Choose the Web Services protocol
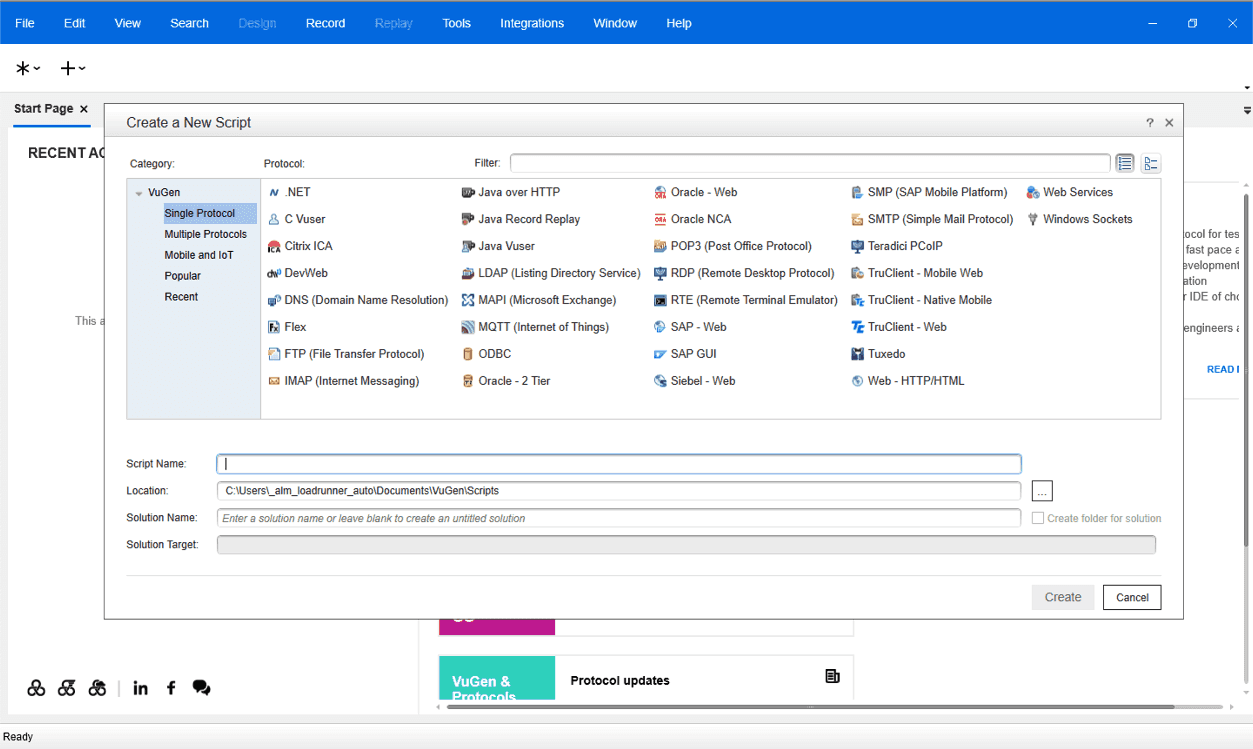Screen dimensions: 1253x749 [x=1077, y=192]
